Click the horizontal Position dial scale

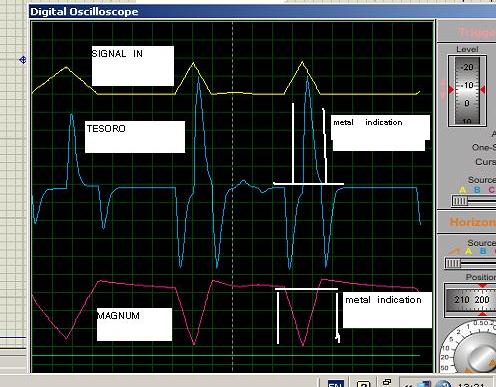(x=471, y=300)
